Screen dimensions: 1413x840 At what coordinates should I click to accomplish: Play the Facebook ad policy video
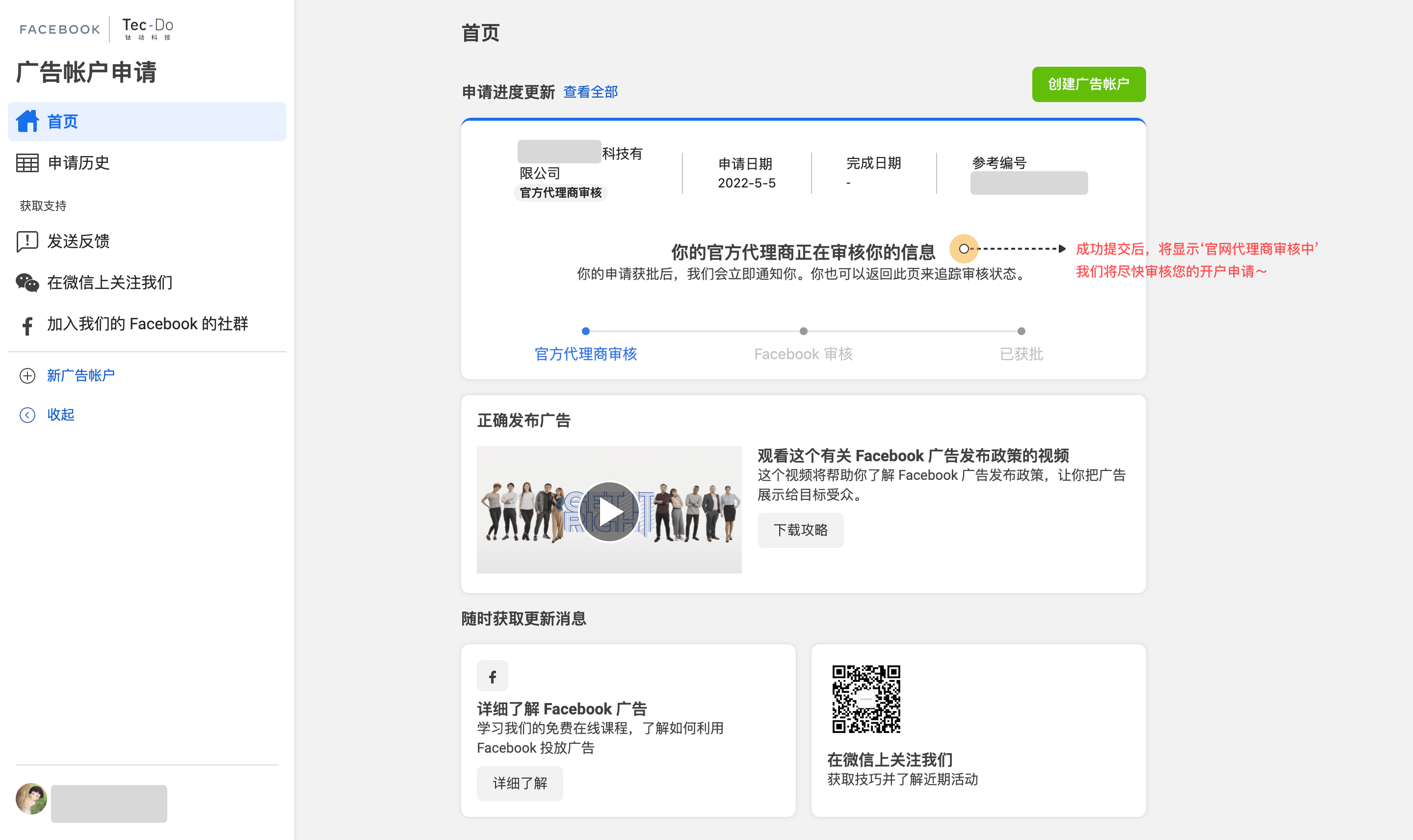pyautogui.click(x=609, y=511)
